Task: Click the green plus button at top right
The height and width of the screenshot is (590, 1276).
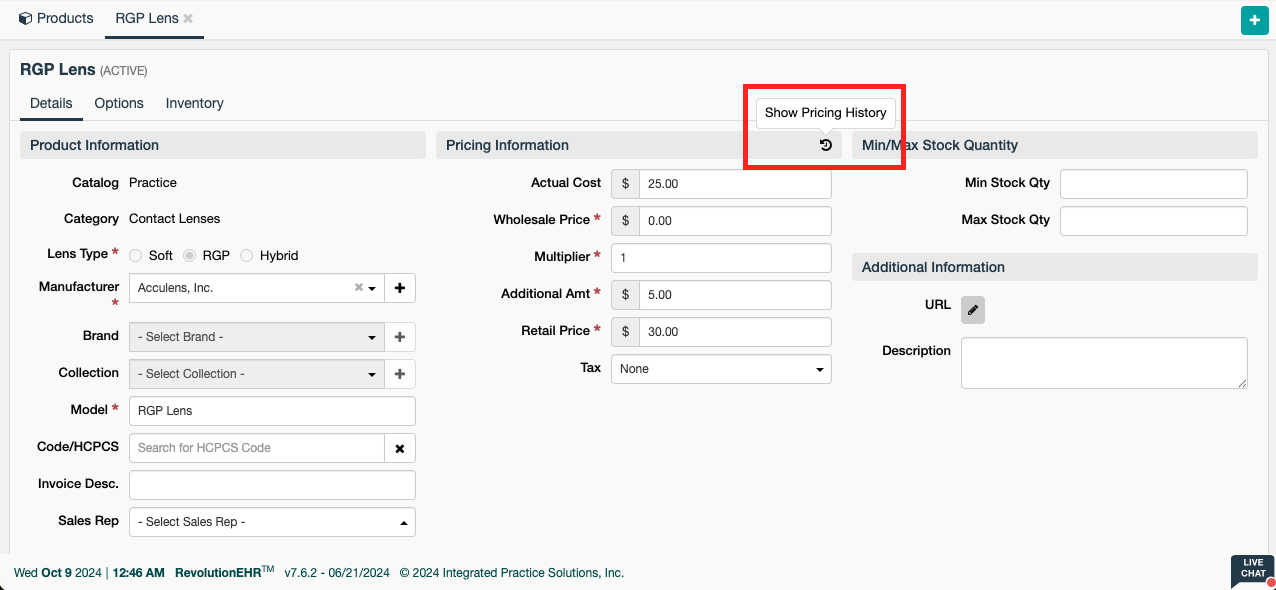Action: point(1254,20)
